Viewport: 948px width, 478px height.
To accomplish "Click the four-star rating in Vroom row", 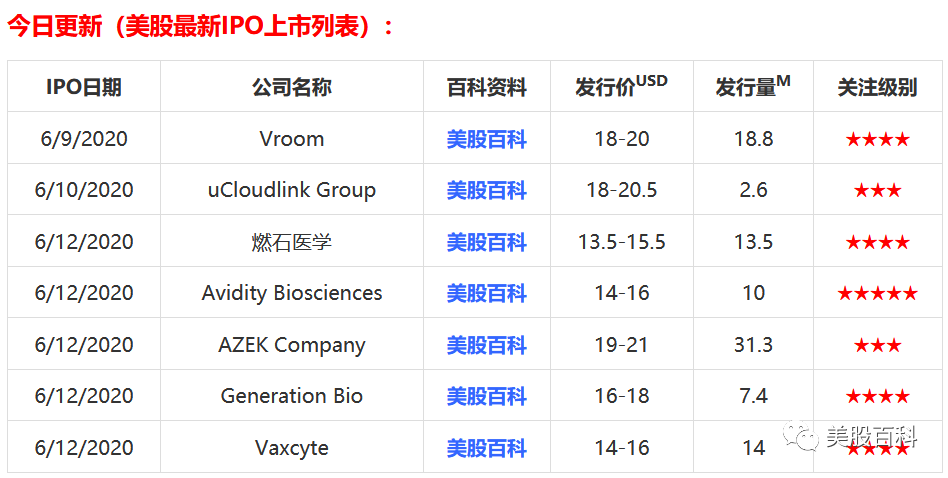I will [877, 140].
